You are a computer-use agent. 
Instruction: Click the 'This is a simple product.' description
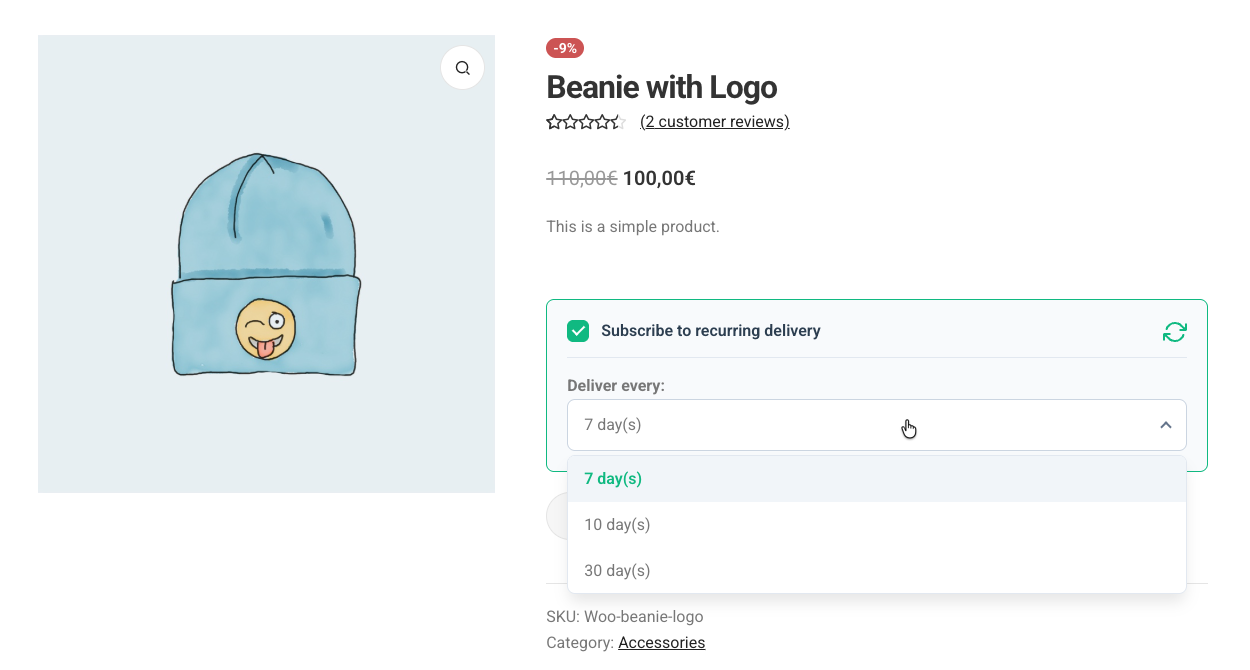click(632, 227)
